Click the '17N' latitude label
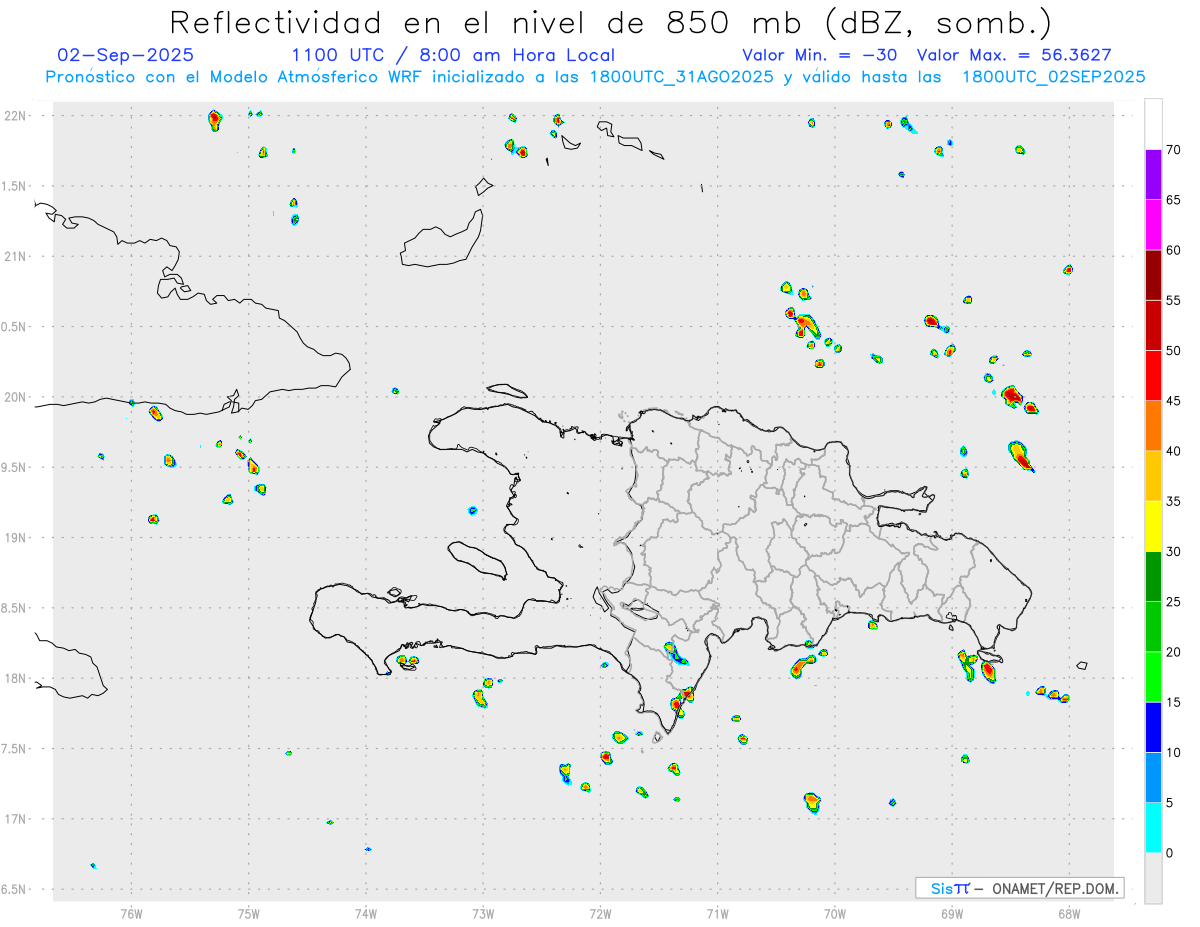Viewport: 1200px width, 927px height. click(x=17, y=819)
